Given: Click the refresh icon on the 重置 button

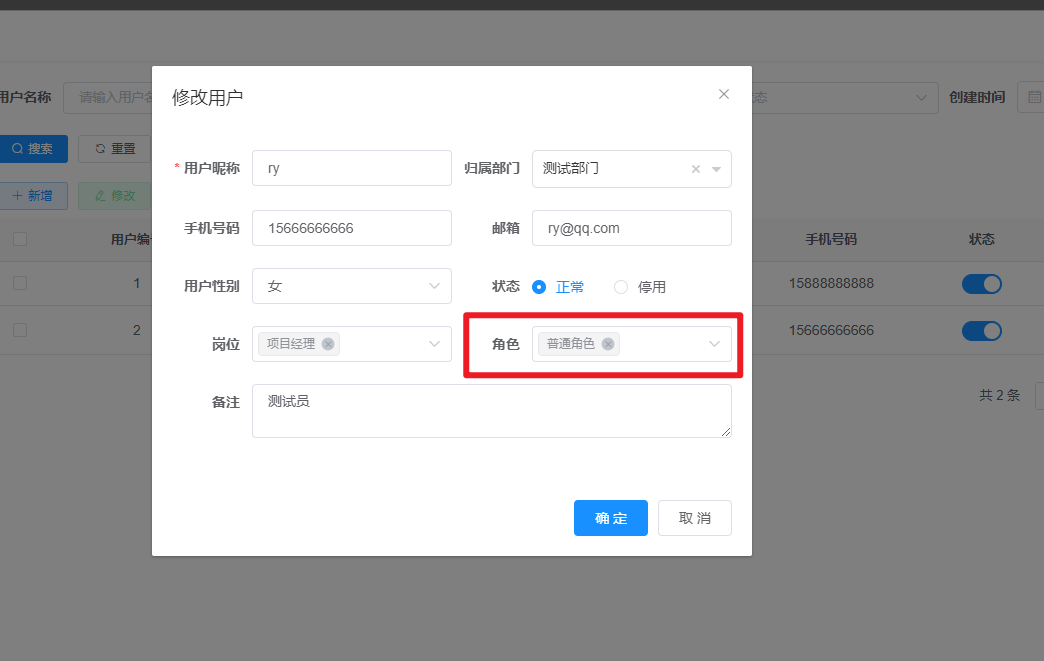Looking at the screenshot, I should (99, 149).
